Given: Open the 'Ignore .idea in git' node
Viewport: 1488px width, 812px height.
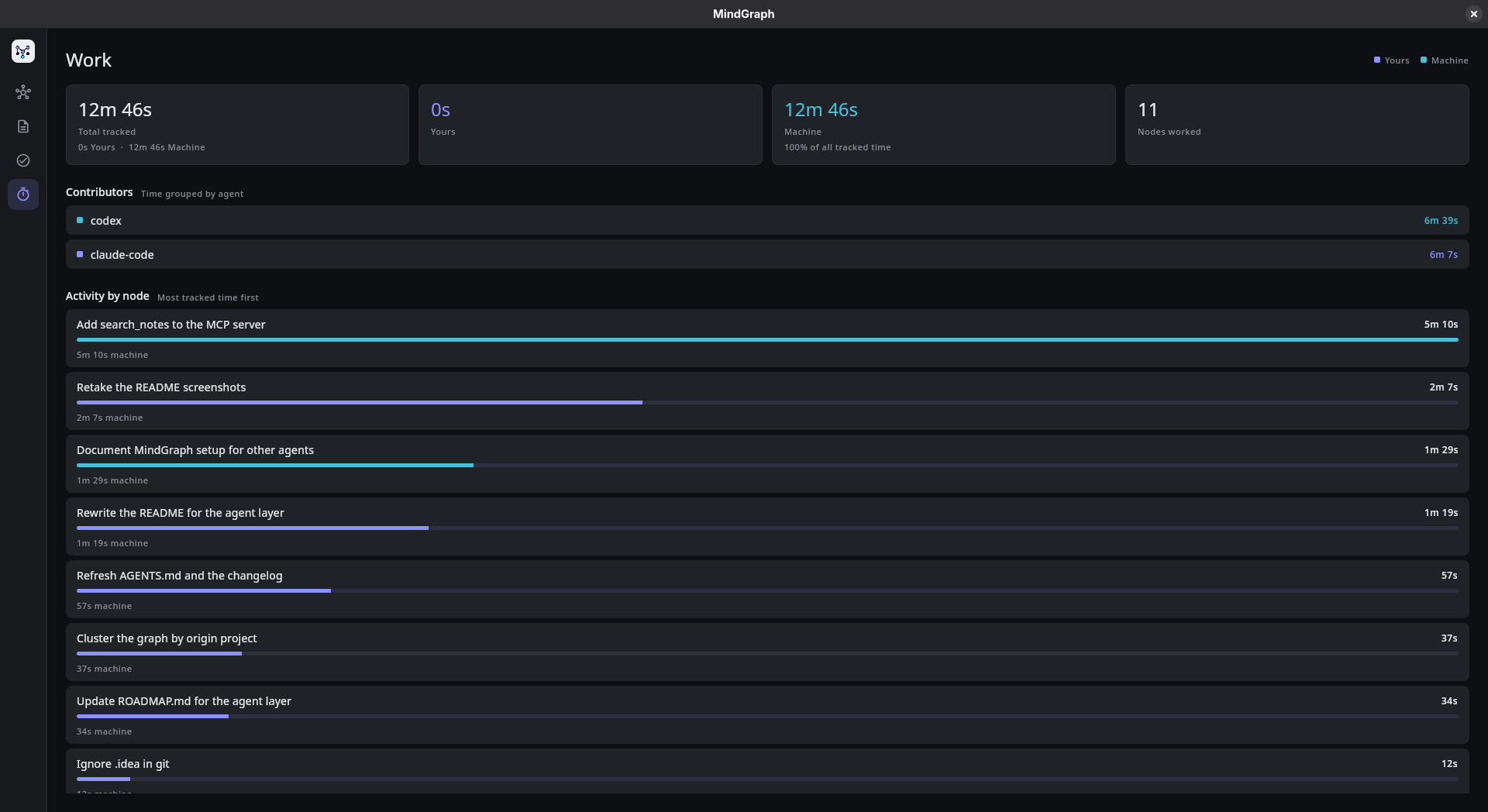Looking at the screenshot, I should 767,771.
